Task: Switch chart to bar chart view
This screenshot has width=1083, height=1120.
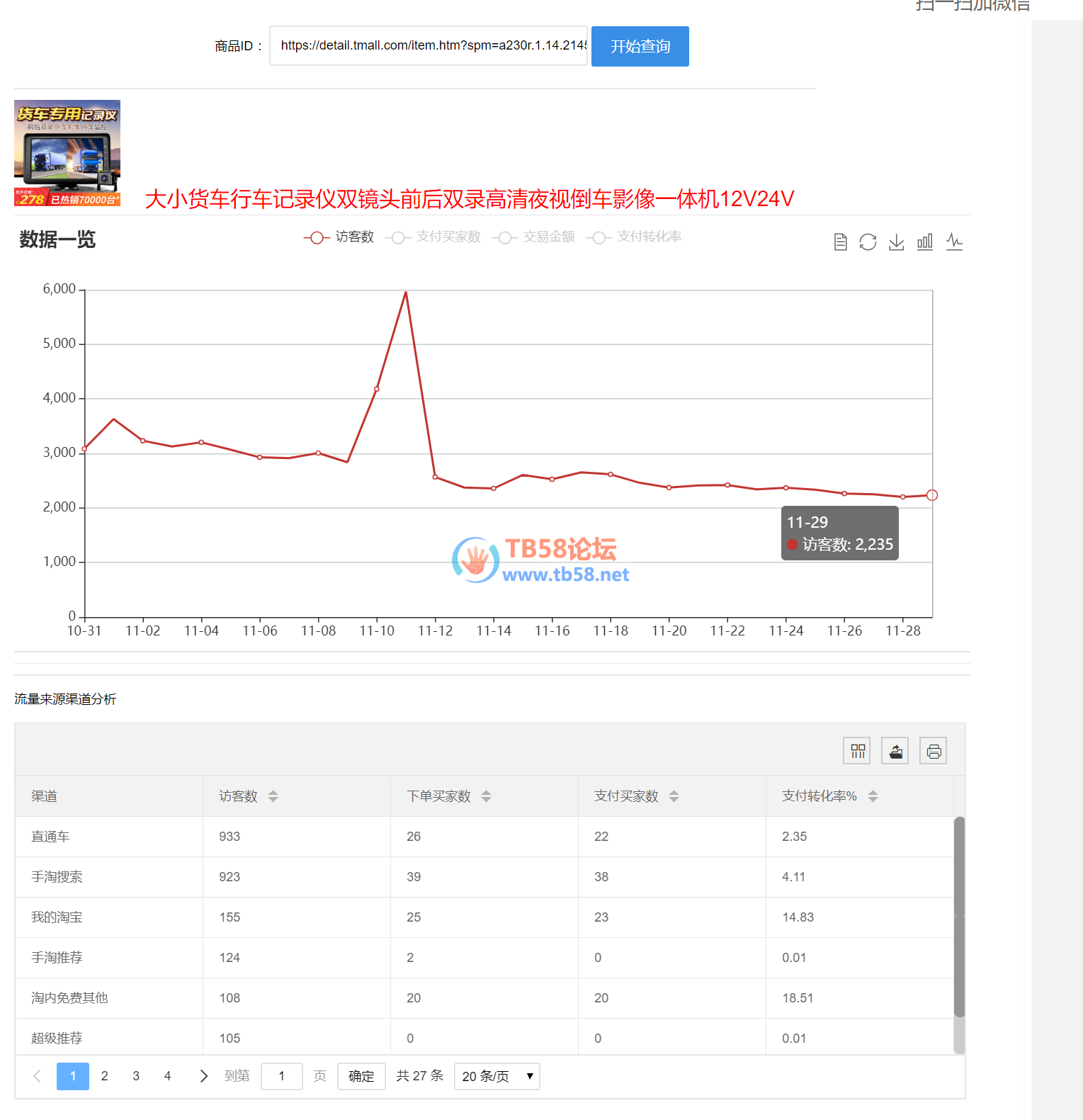Action: (925, 242)
